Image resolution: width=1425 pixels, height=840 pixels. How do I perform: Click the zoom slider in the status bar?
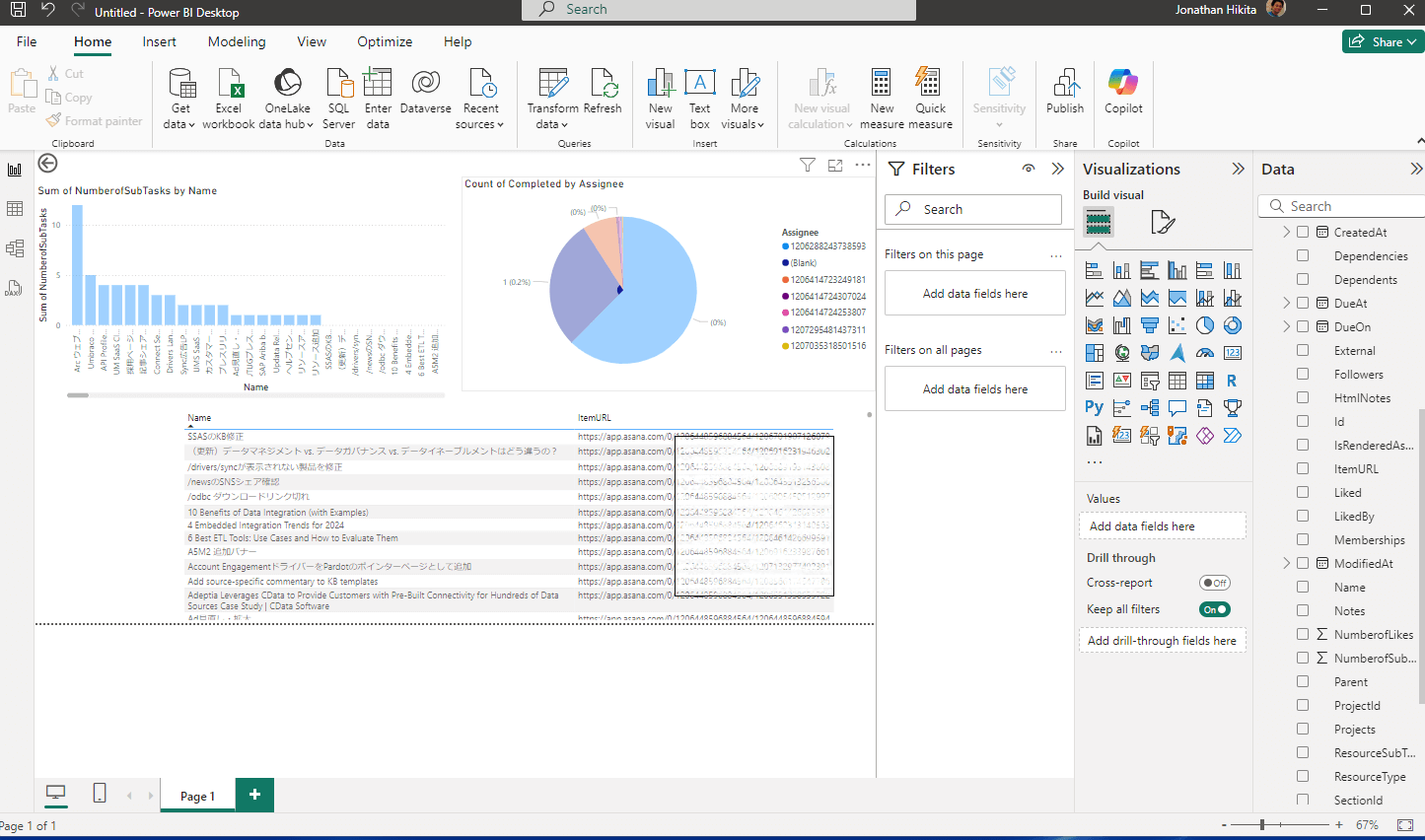click(1262, 824)
